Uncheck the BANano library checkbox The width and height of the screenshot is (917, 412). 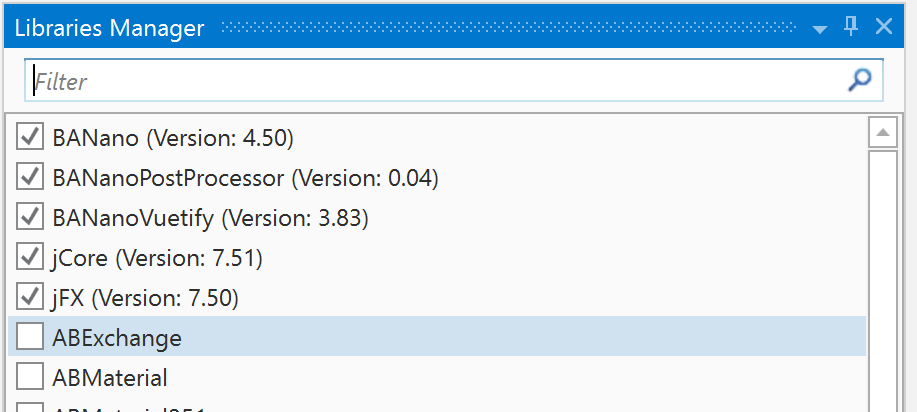point(30,137)
